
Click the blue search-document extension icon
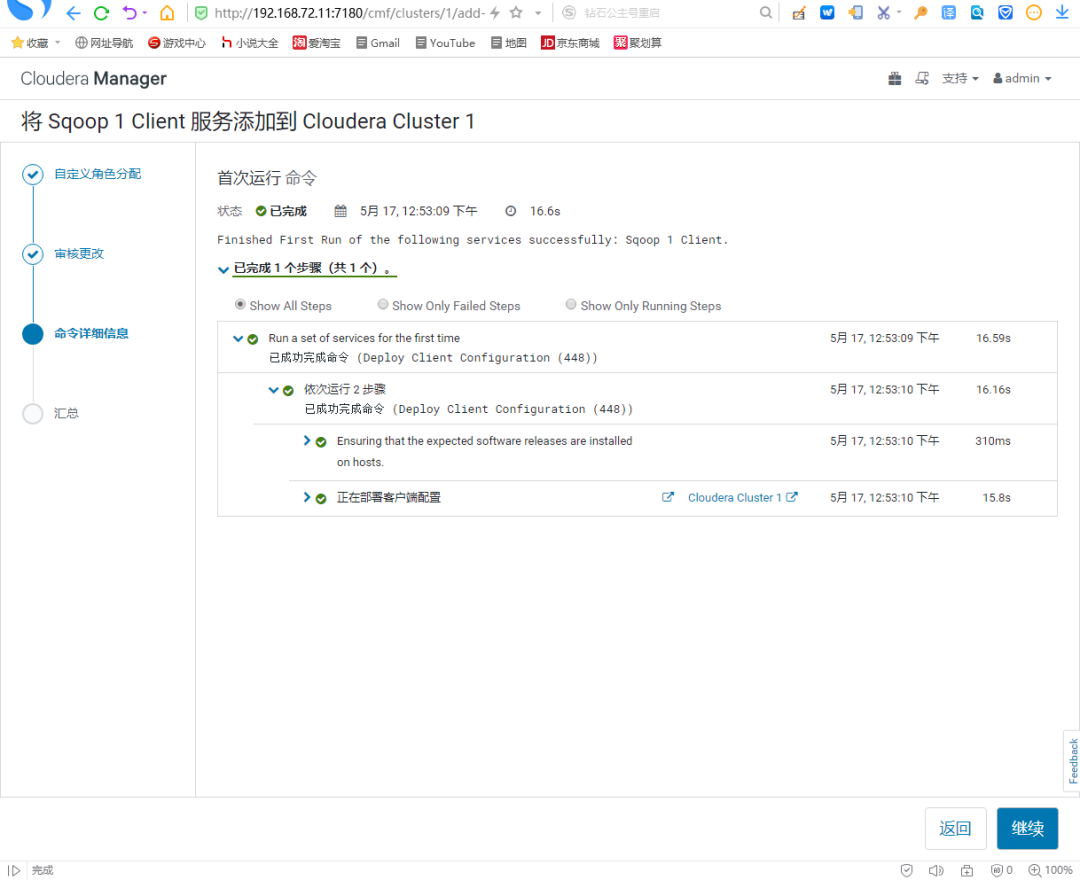977,12
